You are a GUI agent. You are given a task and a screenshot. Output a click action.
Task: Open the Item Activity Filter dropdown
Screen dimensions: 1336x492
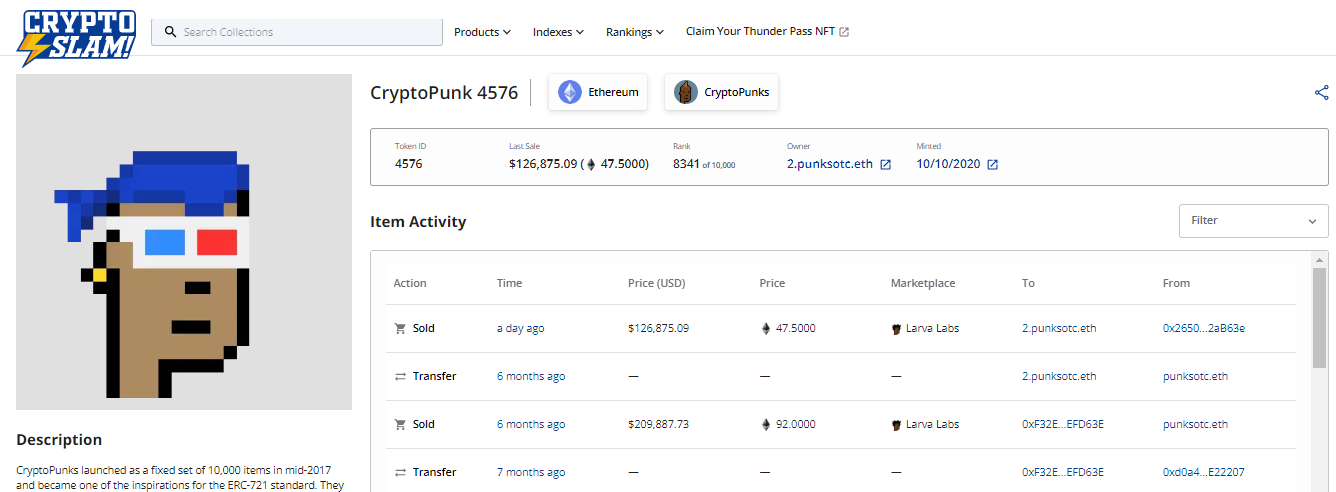click(x=1254, y=220)
